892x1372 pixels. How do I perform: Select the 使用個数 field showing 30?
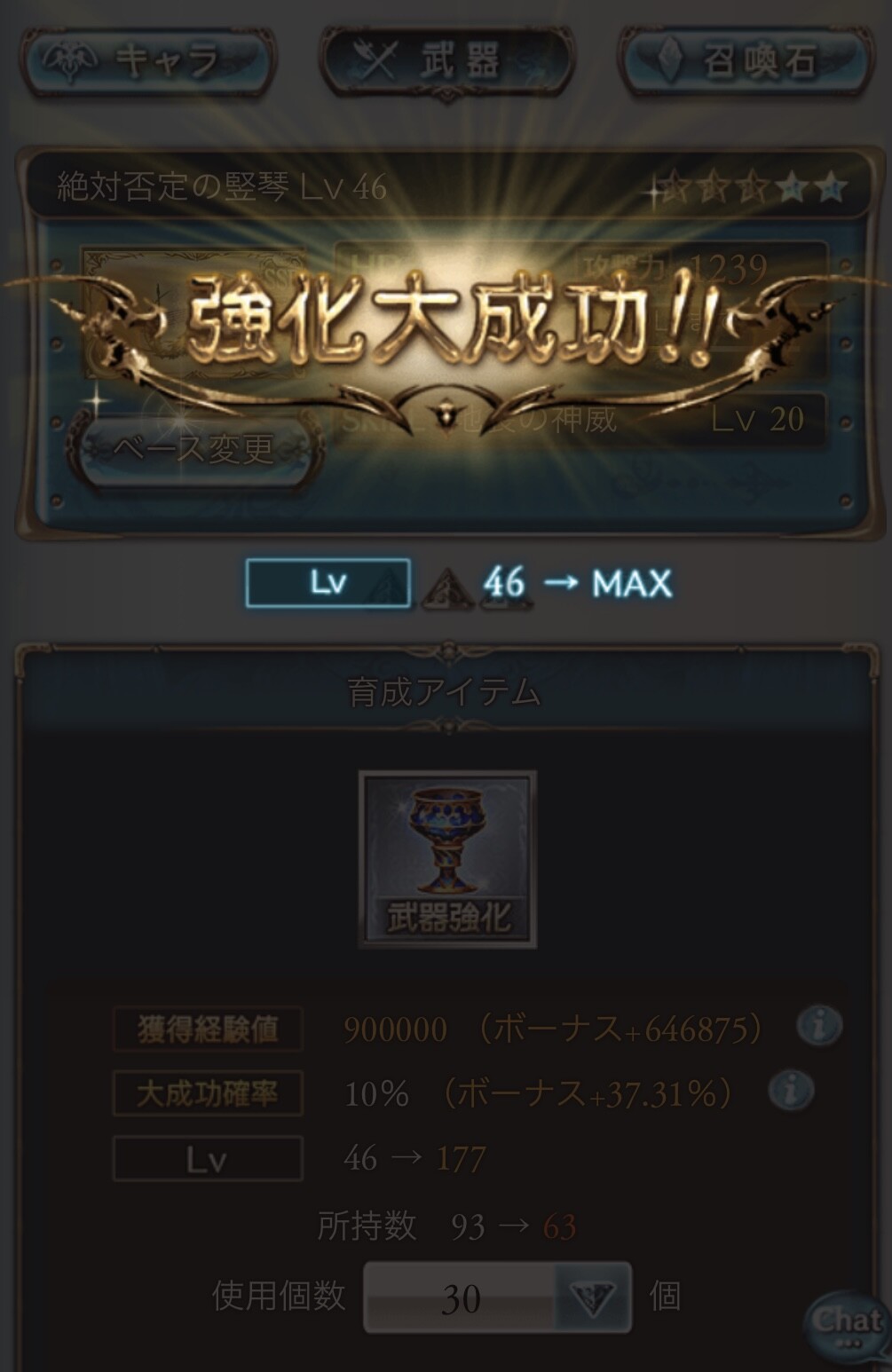[x=497, y=1298]
